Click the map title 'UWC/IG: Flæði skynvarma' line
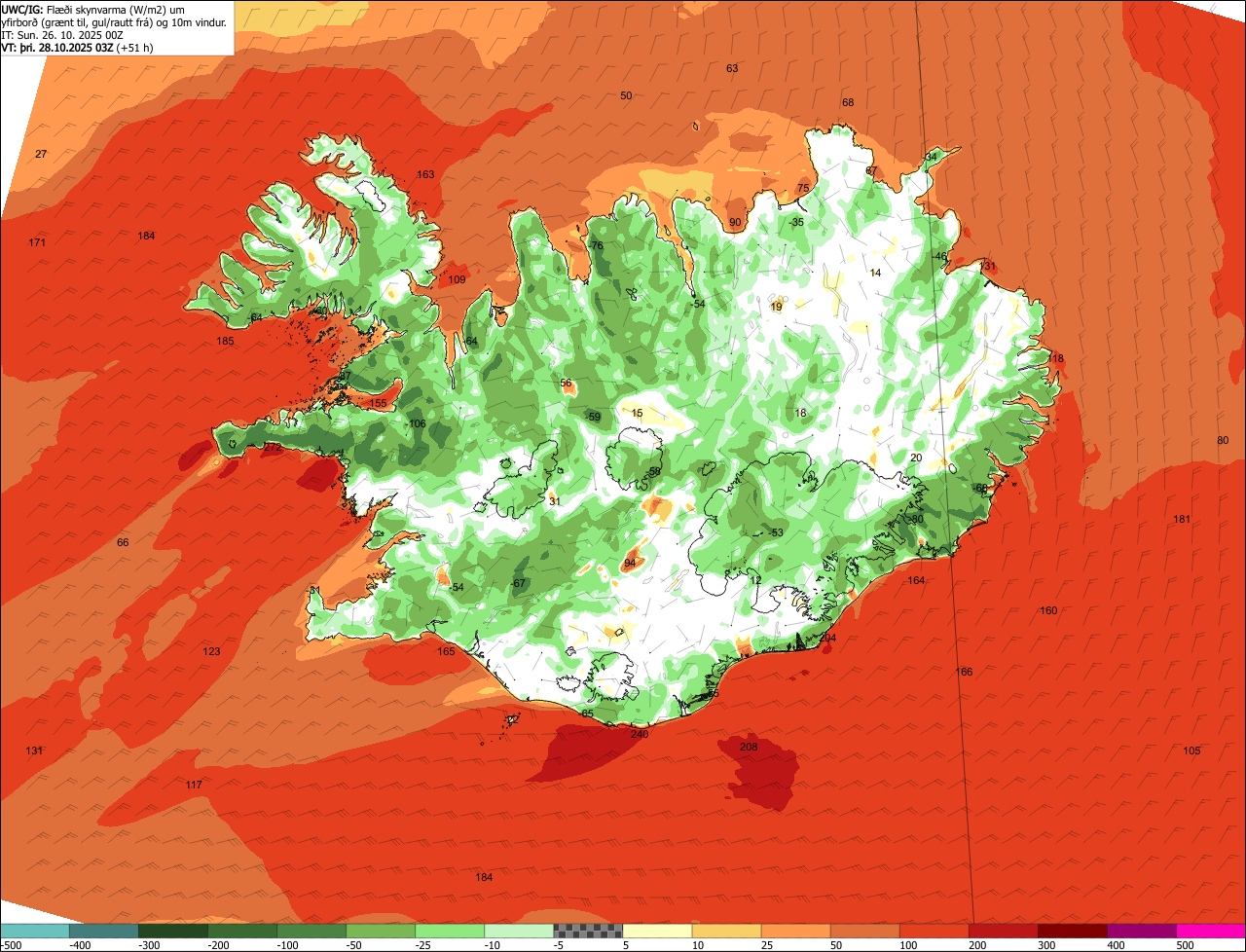 click(x=93, y=9)
